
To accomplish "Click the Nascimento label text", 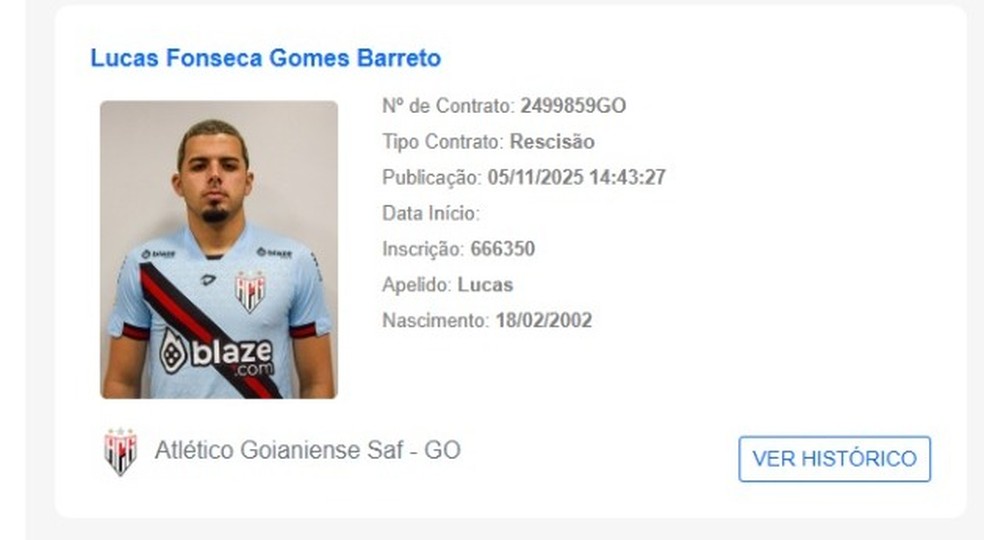I will click(x=436, y=321).
